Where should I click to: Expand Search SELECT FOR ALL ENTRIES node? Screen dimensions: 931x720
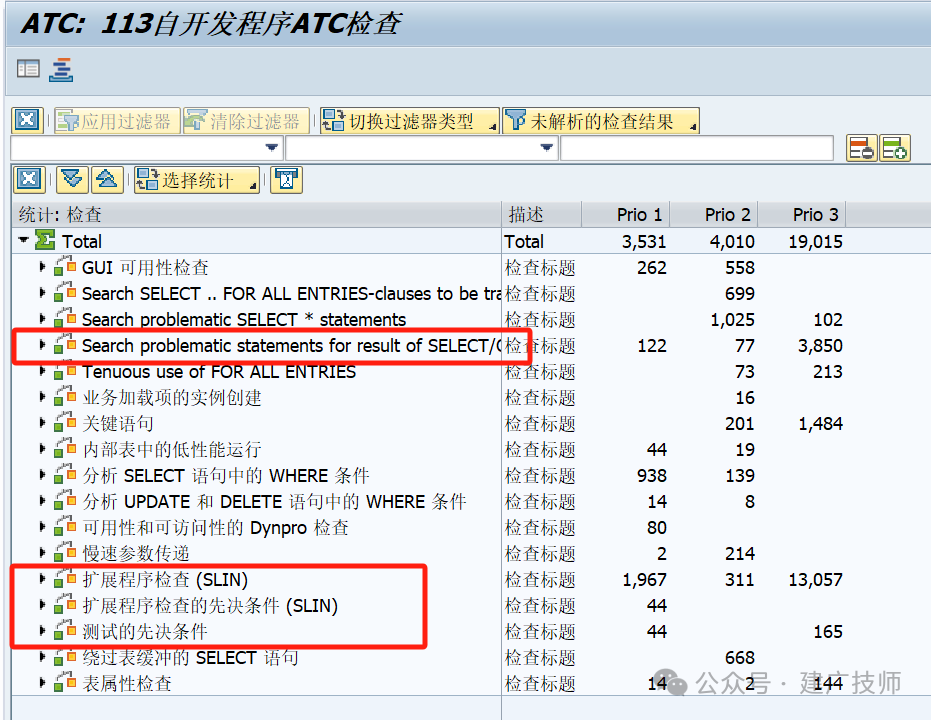pyautogui.click(x=42, y=293)
